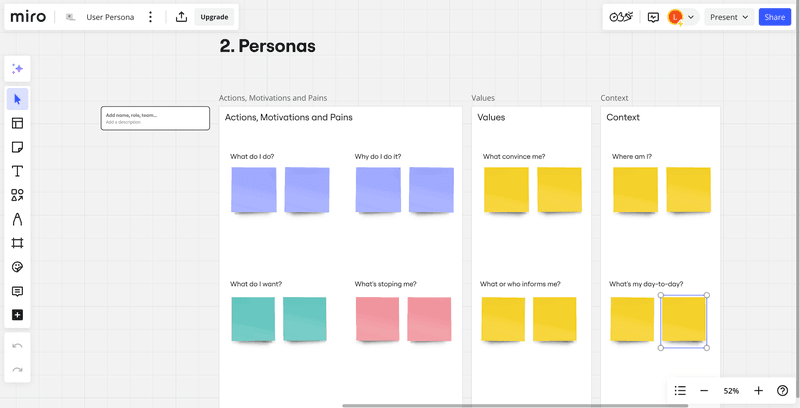Image resolution: width=800 pixels, height=408 pixels.
Task: Expand the user avatar dropdown arrow
Action: 690,17
